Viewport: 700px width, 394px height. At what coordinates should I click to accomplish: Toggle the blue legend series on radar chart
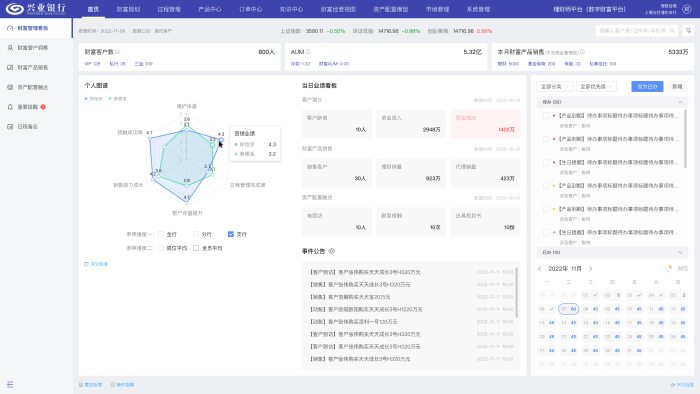94,99
